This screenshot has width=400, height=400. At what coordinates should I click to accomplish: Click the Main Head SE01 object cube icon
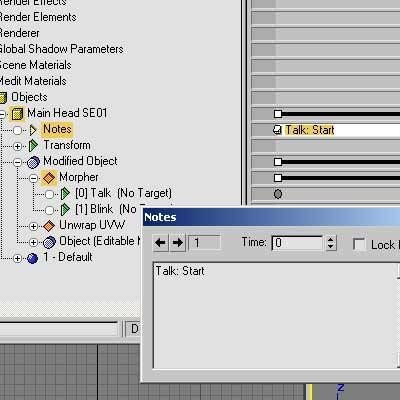click(x=17, y=113)
